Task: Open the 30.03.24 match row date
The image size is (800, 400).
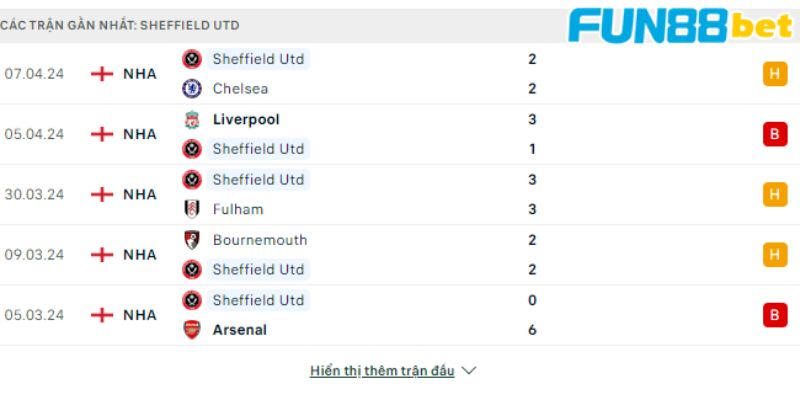Action: [34, 194]
